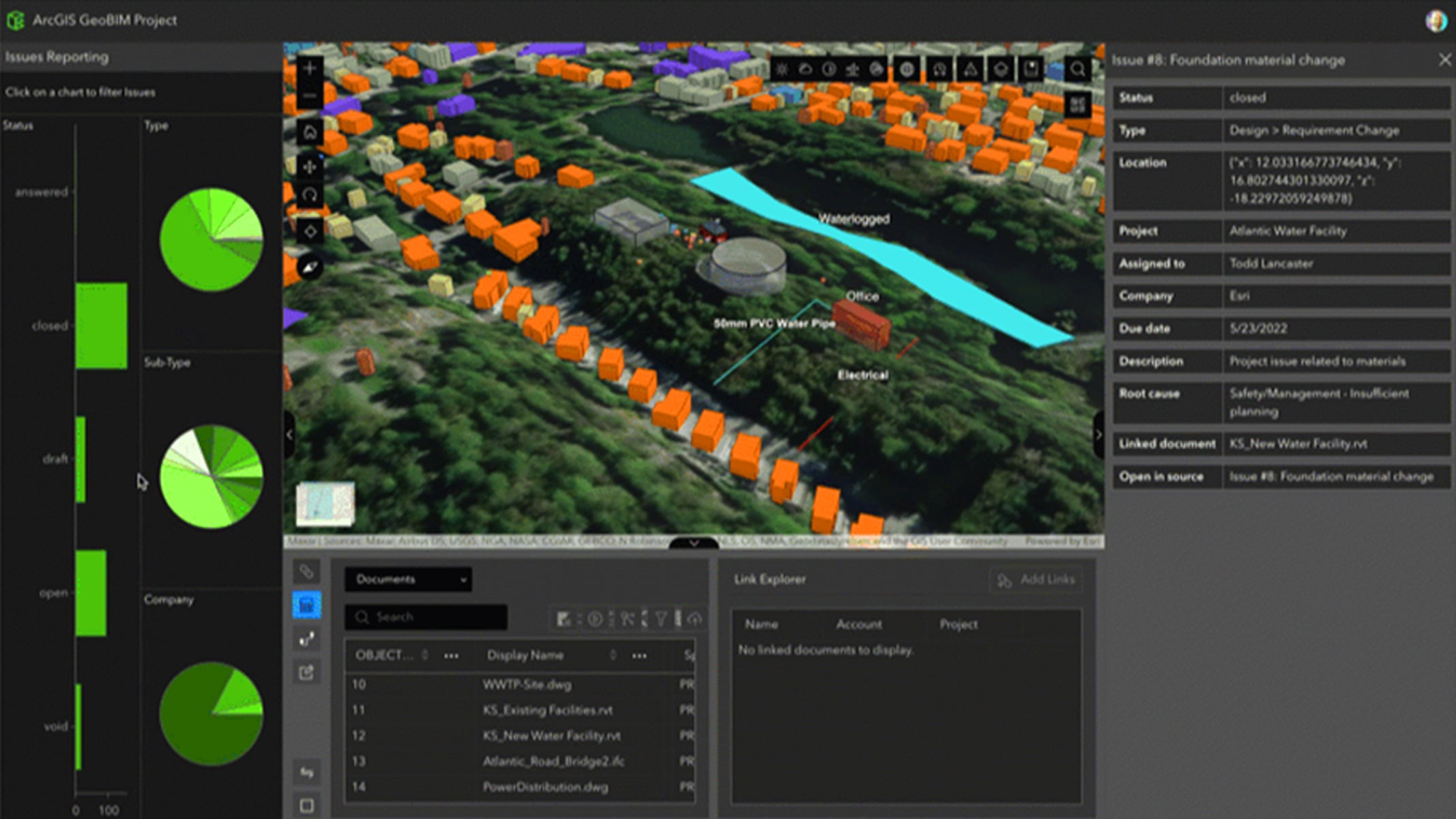Toggle the filter icon above the documents table
This screenshot has width=1456, height=819.
660,618
